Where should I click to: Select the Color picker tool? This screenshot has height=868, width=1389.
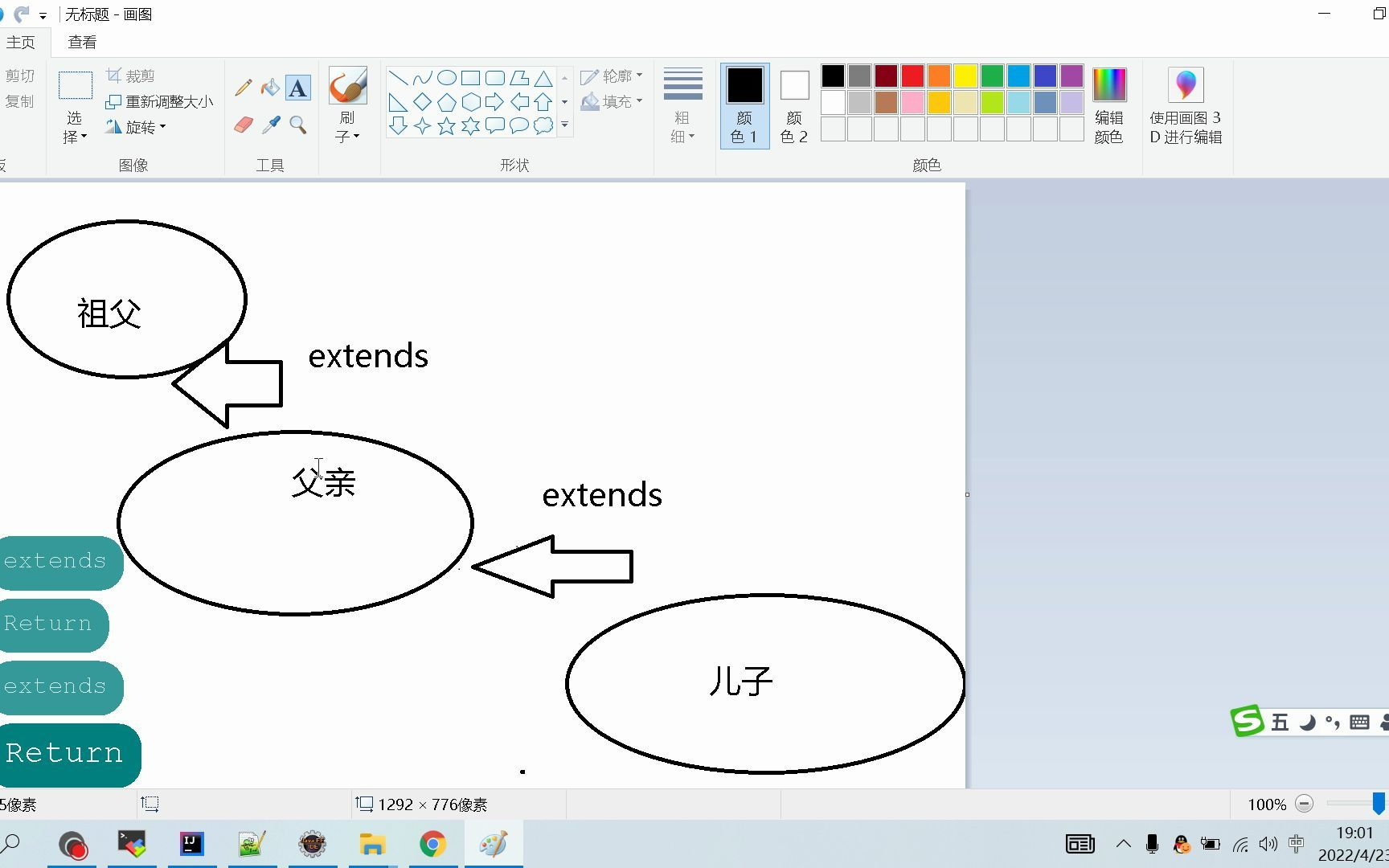coord(270,125)
